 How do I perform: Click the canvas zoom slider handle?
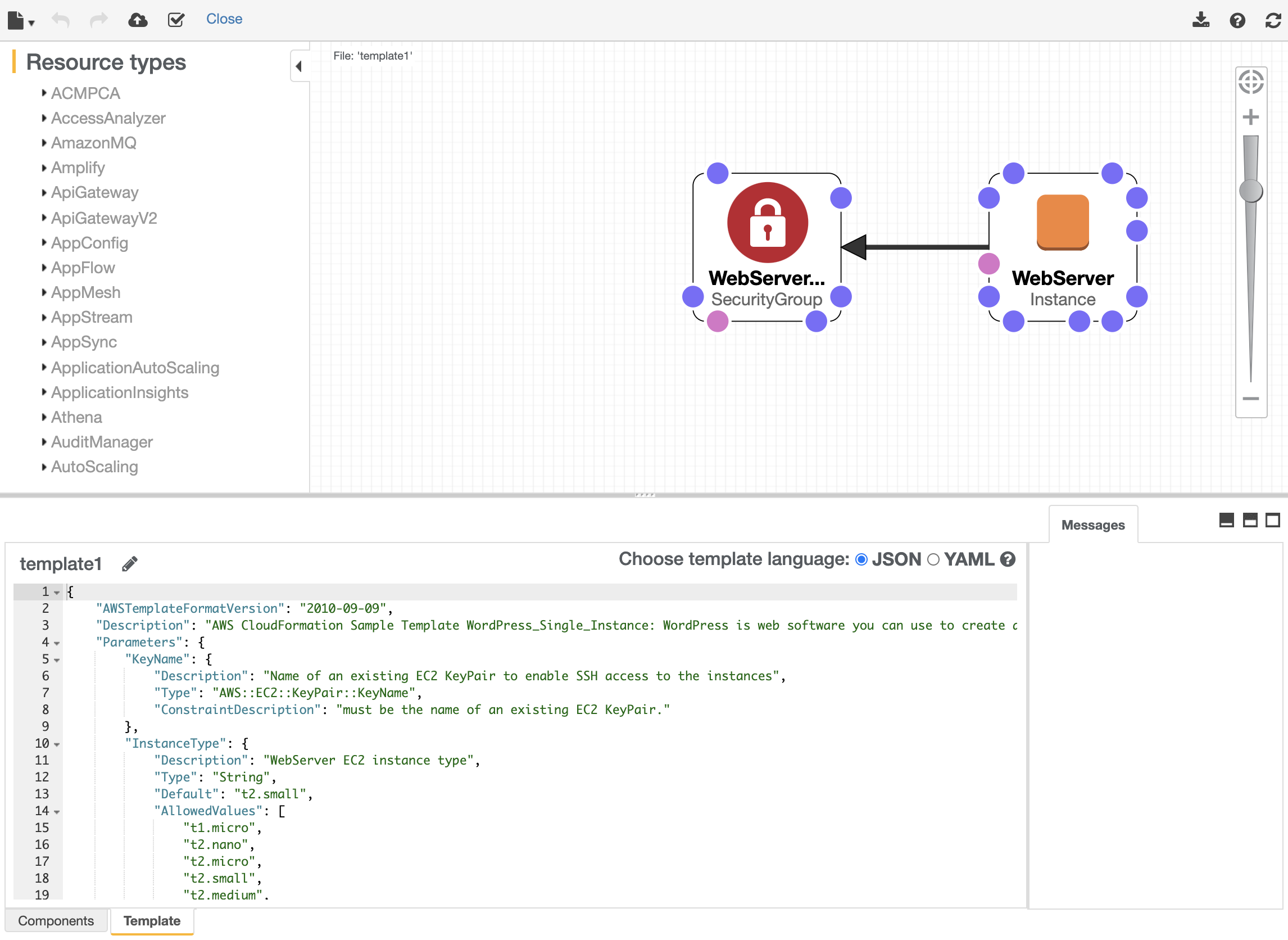[x=1250, y=191]
